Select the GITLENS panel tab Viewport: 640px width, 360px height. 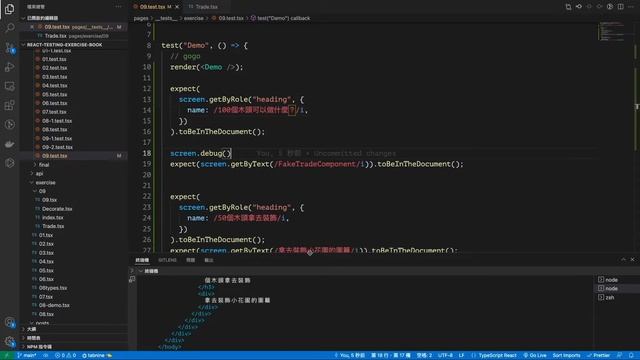167,260
